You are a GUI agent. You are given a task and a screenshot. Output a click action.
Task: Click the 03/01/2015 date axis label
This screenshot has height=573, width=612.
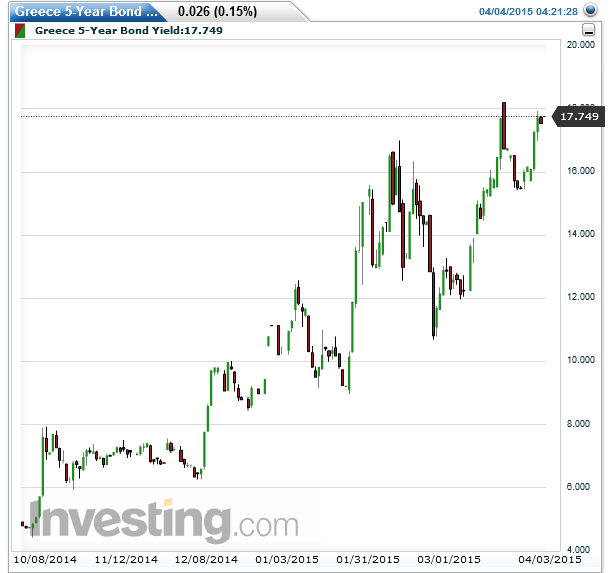[x=449, y=560]
